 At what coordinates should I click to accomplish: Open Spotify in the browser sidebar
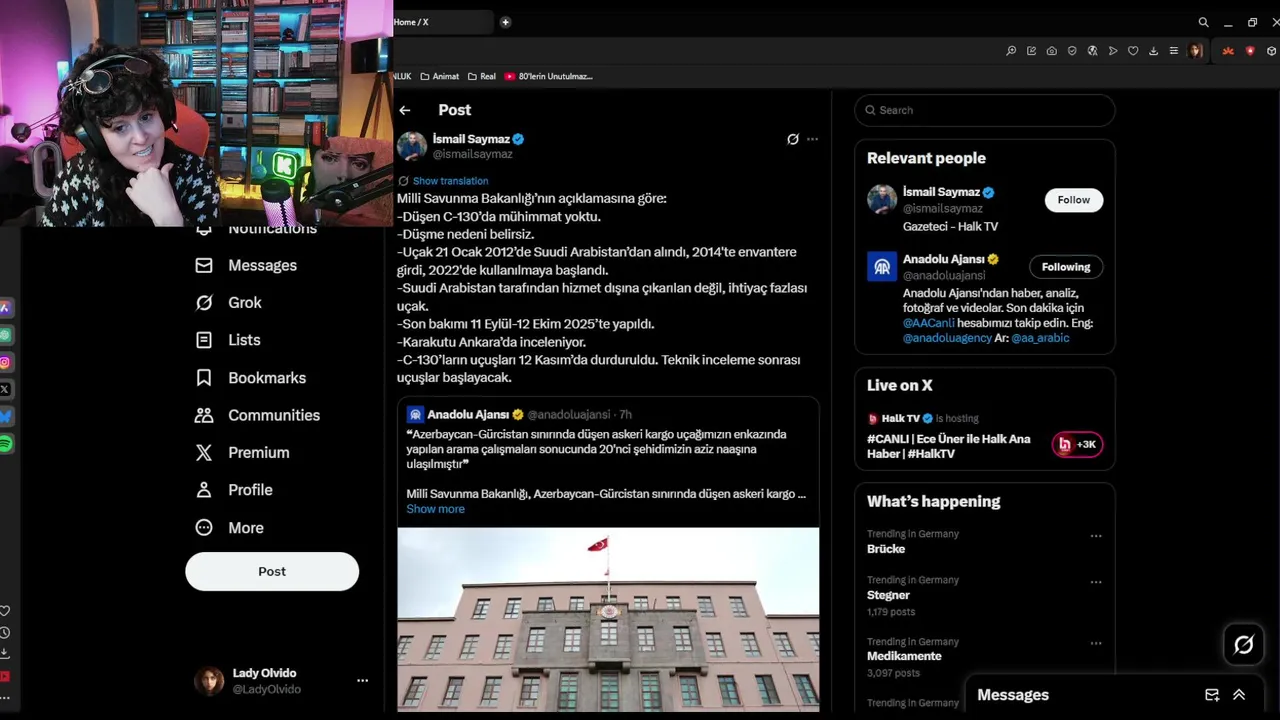click(5, 443)
